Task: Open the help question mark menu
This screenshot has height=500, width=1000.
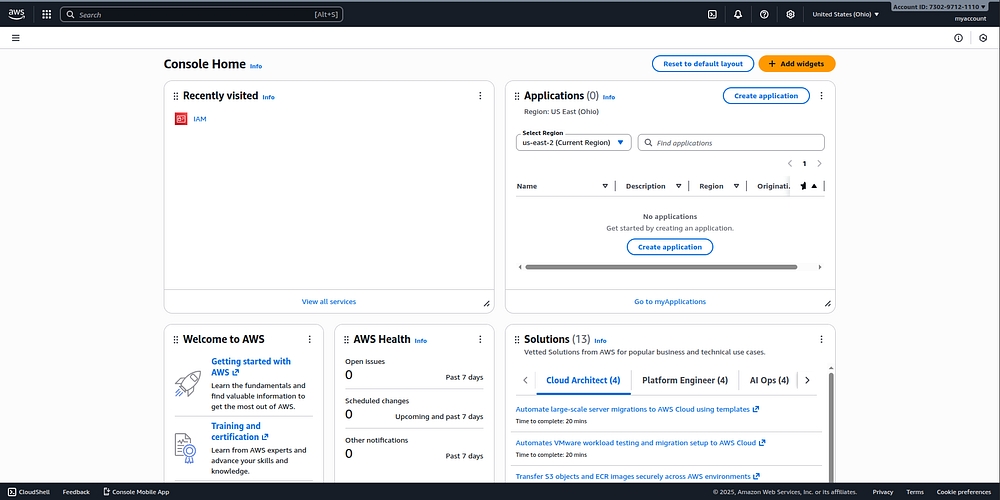Action: pyautogui.click(x=764, y=15)
